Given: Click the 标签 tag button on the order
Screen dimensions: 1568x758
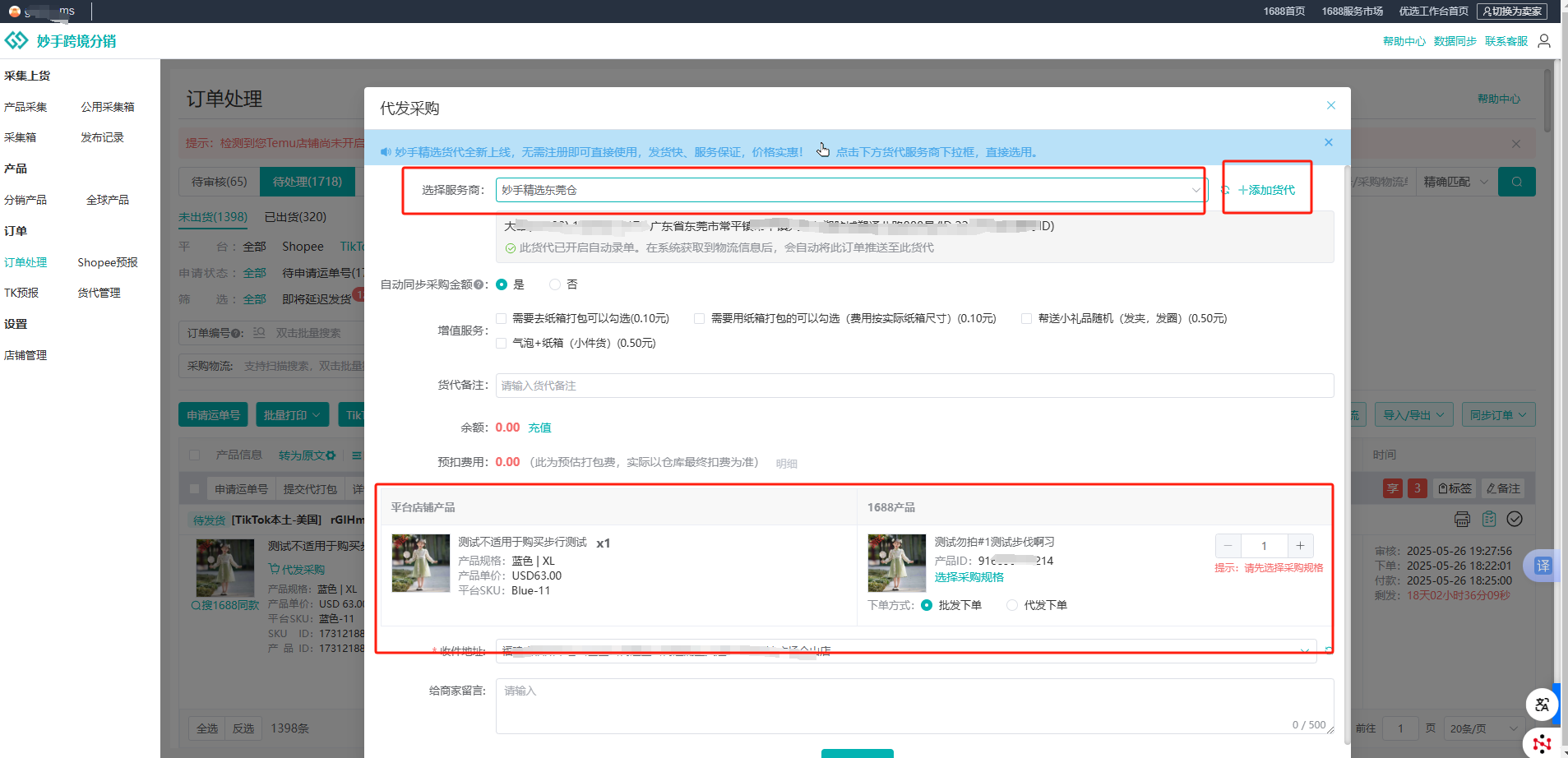Looking at the screenshot, I should point(1455,488).
